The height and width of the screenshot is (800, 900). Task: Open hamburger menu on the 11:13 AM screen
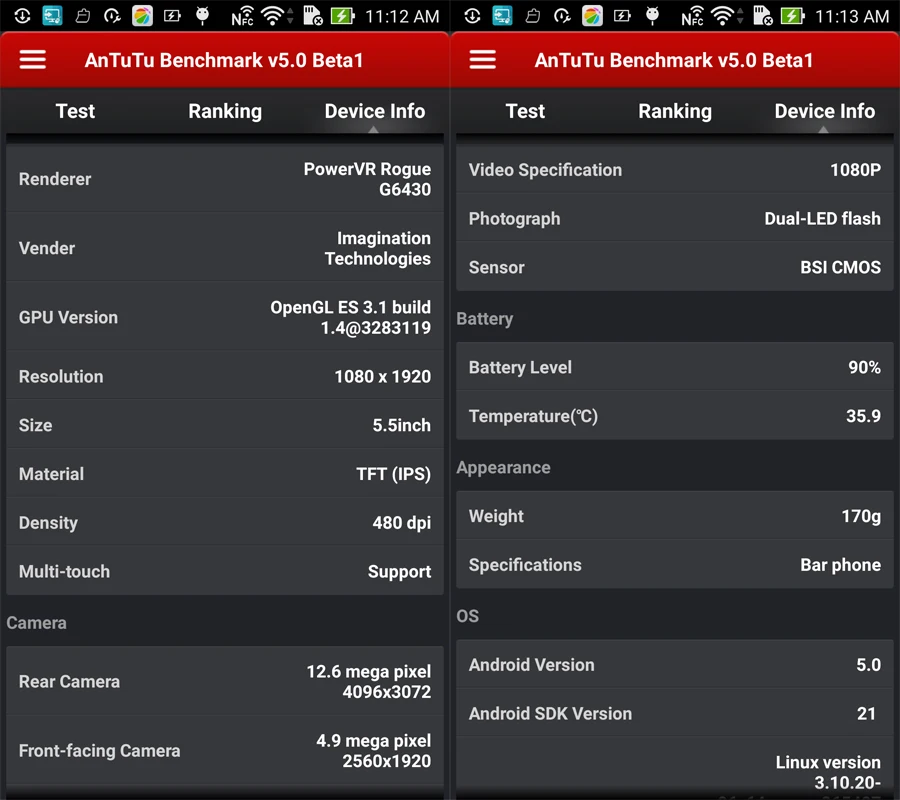point(483,60)
